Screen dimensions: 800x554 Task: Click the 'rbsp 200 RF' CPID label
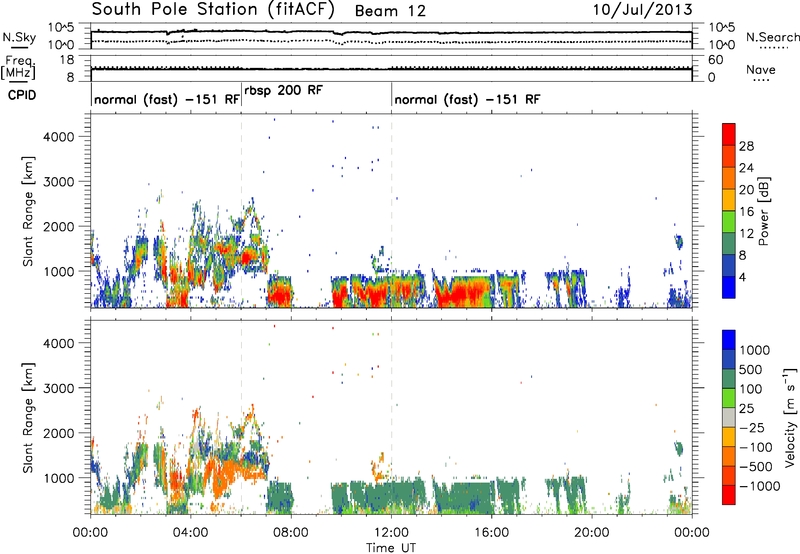click(283, 90)
